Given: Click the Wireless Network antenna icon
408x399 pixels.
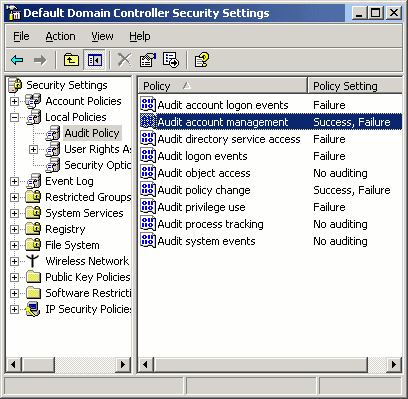Looking at the screenshot, I should 33,261.
